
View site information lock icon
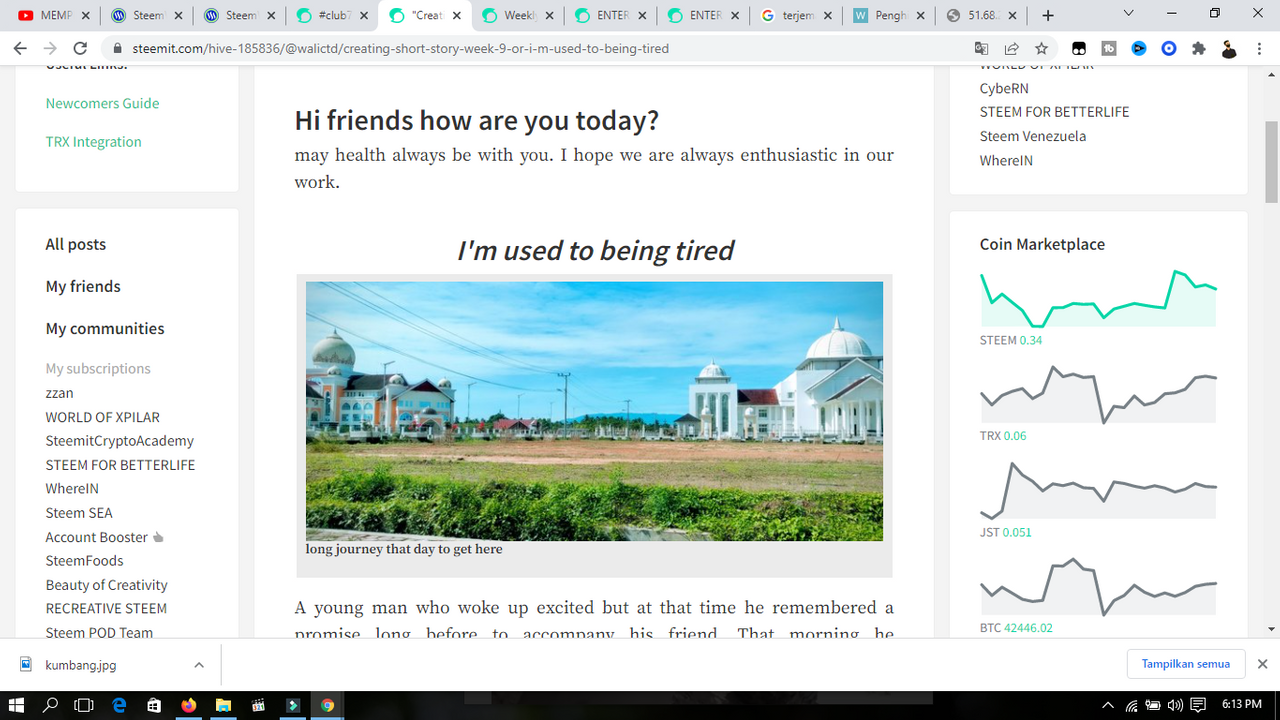coord(117,48)
